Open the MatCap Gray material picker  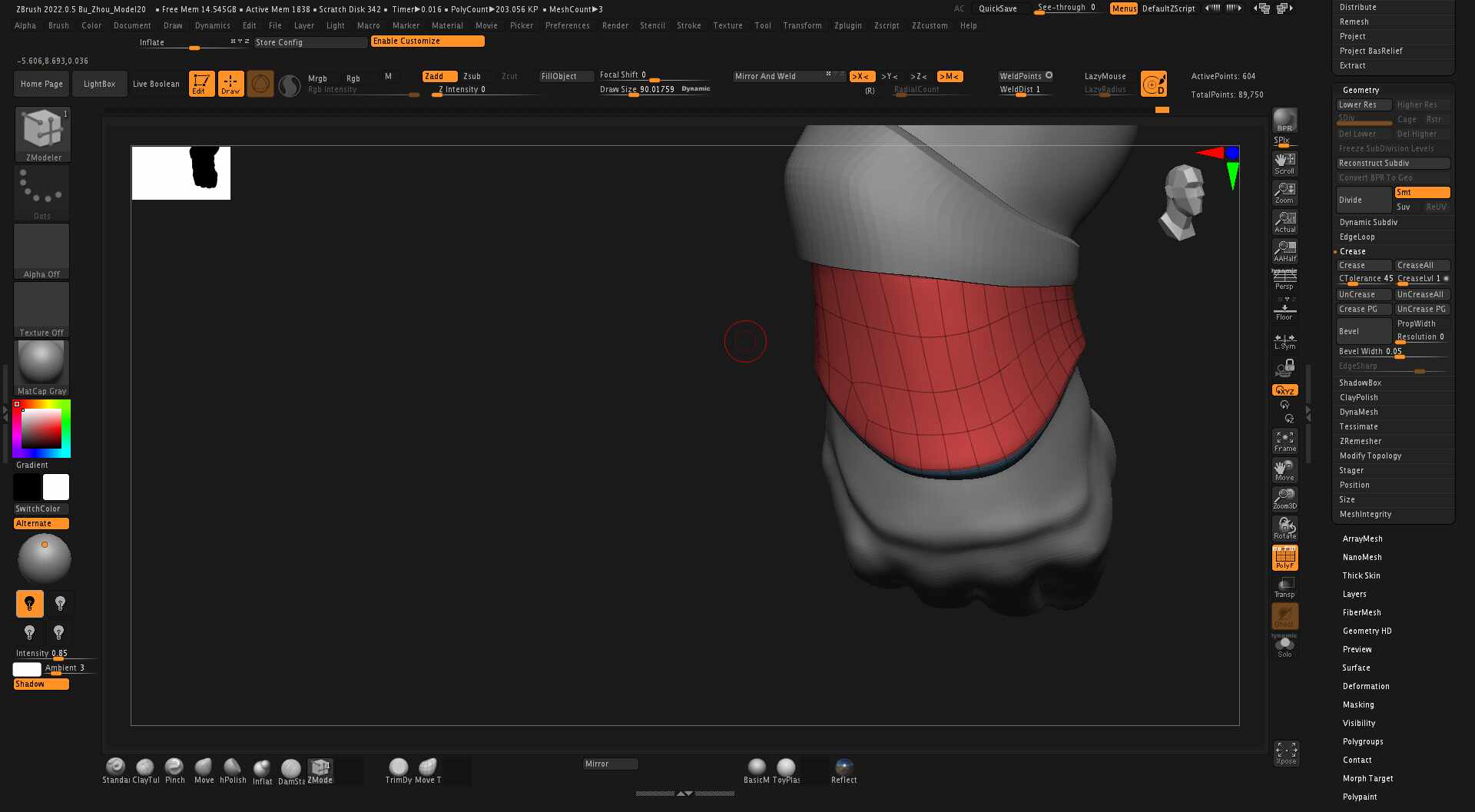(42, 368)
